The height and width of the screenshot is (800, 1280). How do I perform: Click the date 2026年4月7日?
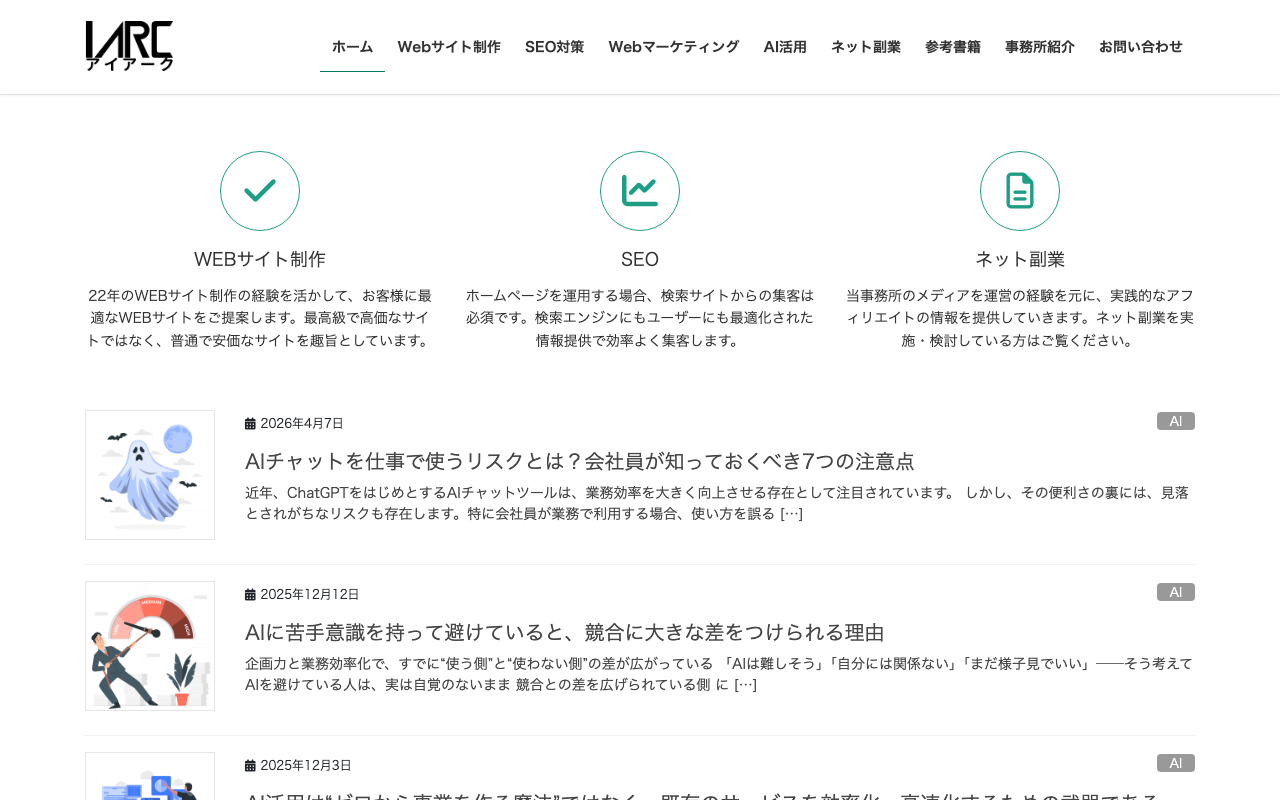click(302, 424)
